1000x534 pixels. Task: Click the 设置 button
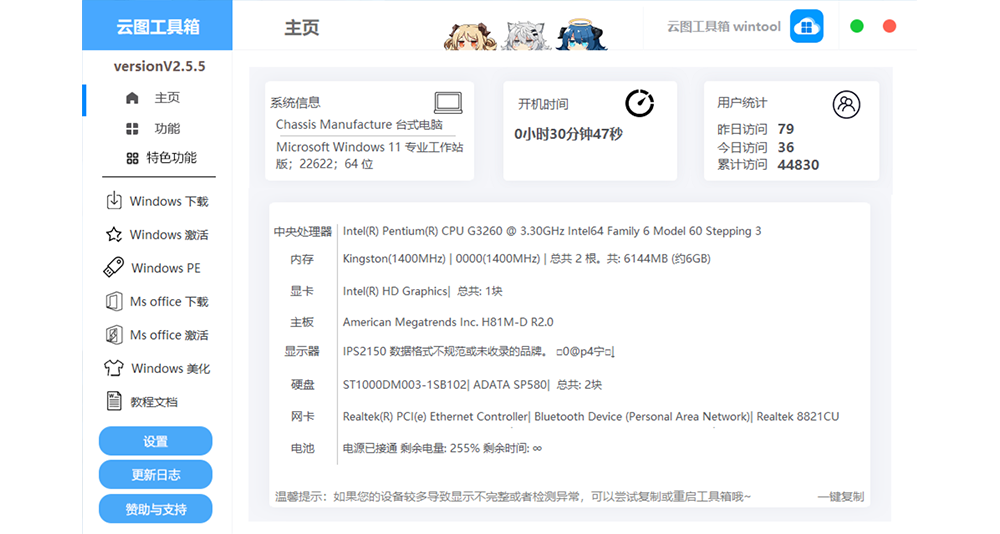(x=156, y=441)
